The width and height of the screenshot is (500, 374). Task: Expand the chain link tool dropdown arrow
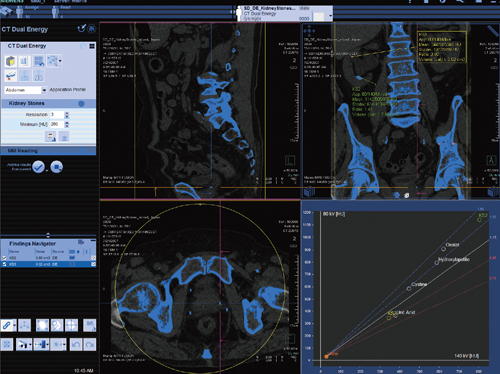tap(14, 325)
